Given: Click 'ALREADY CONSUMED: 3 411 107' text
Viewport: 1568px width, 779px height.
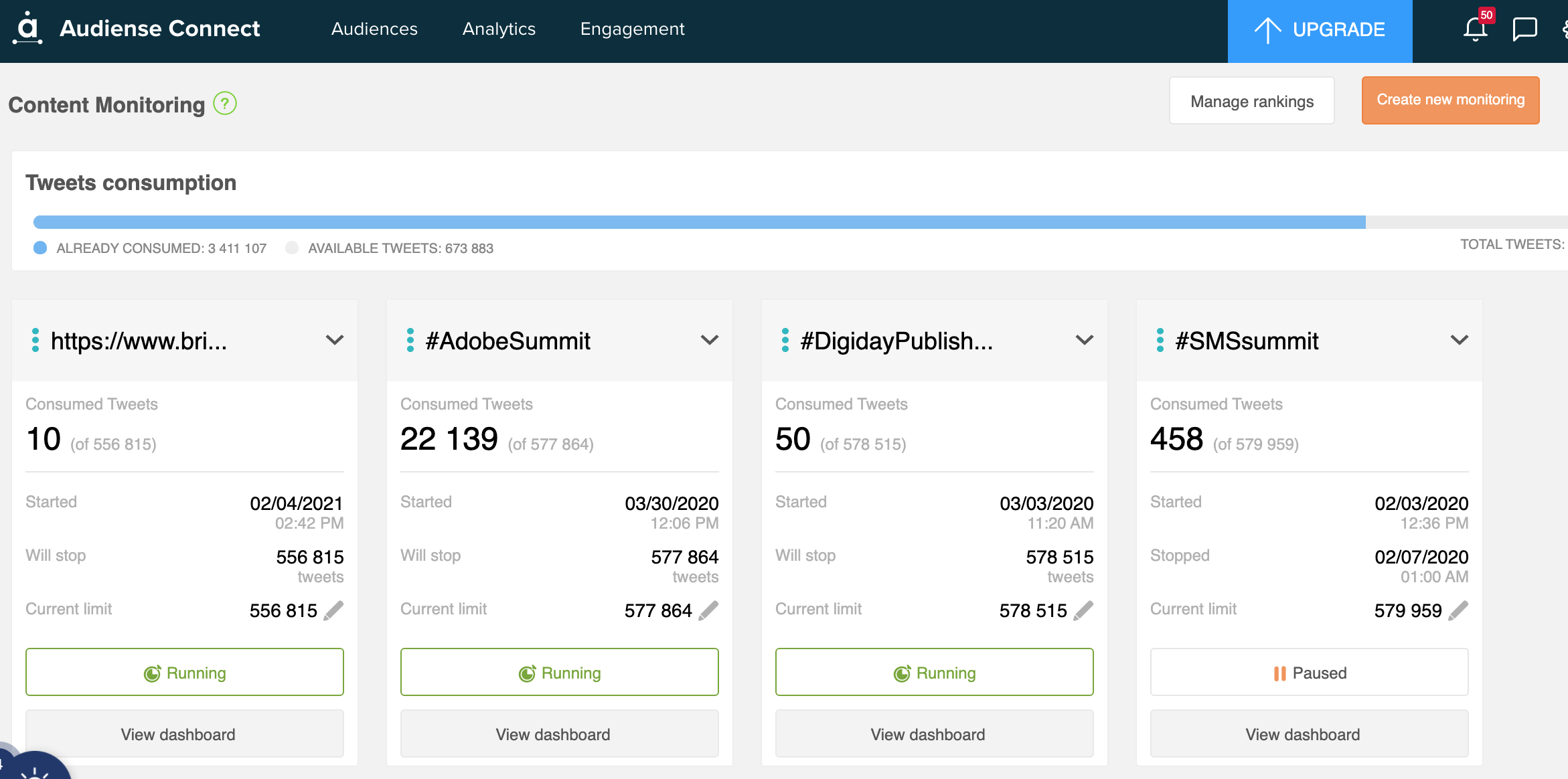Looking at the screenshot, I should pos(161,248).
